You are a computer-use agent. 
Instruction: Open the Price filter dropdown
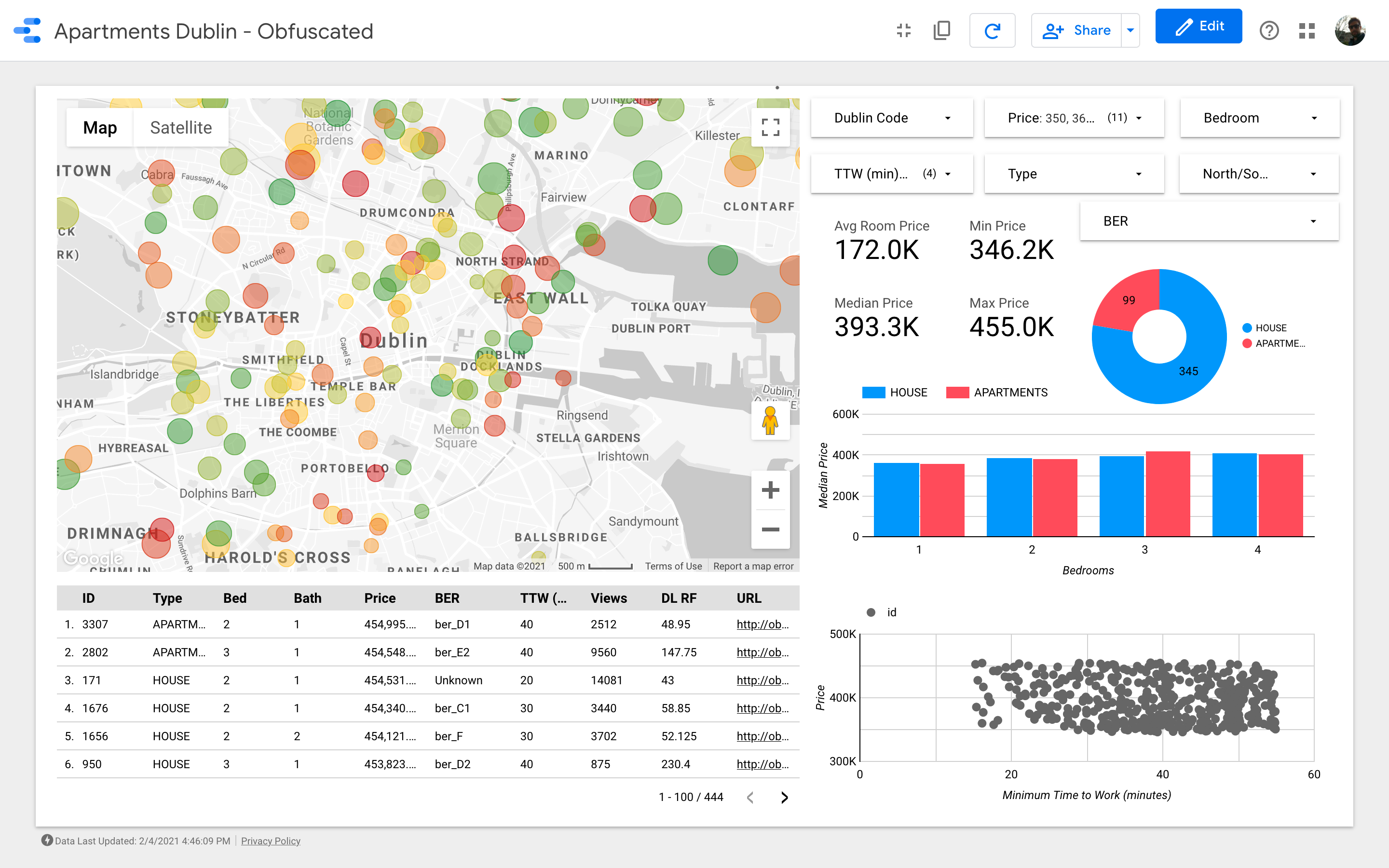click(1074, 118)
